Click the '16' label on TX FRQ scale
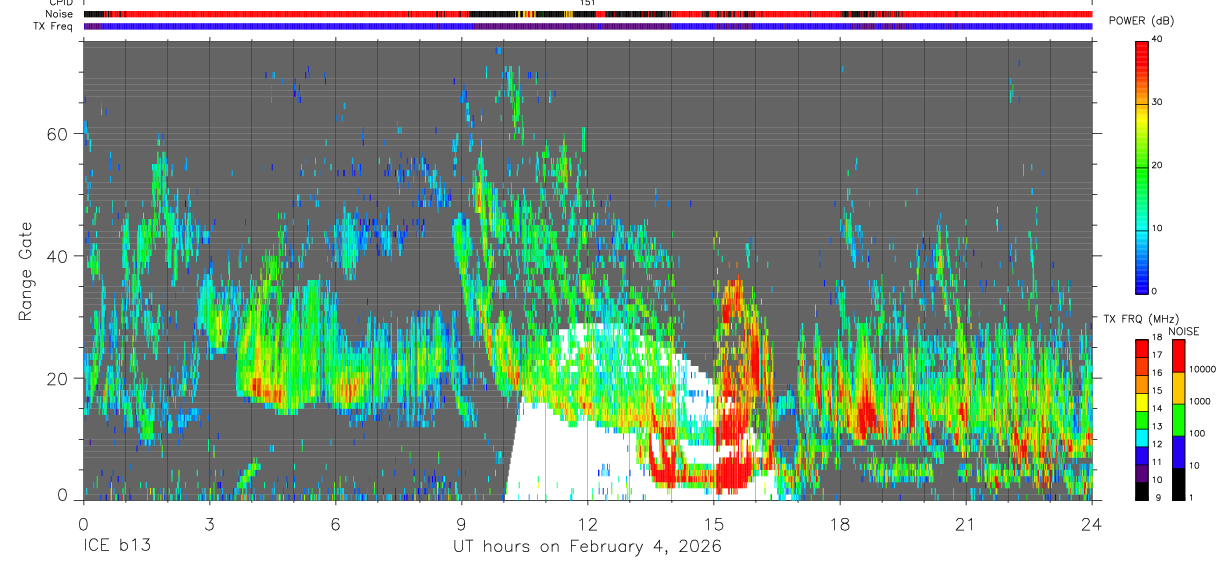Screen dimensions: 1228x567 [x=1157, y=372]
